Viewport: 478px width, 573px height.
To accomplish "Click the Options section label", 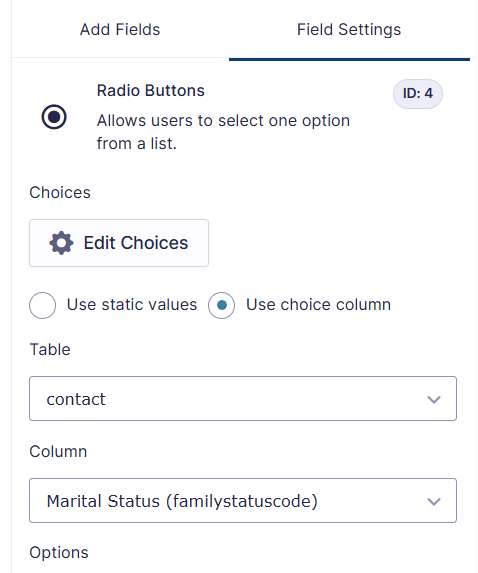I will pos(59,553).
